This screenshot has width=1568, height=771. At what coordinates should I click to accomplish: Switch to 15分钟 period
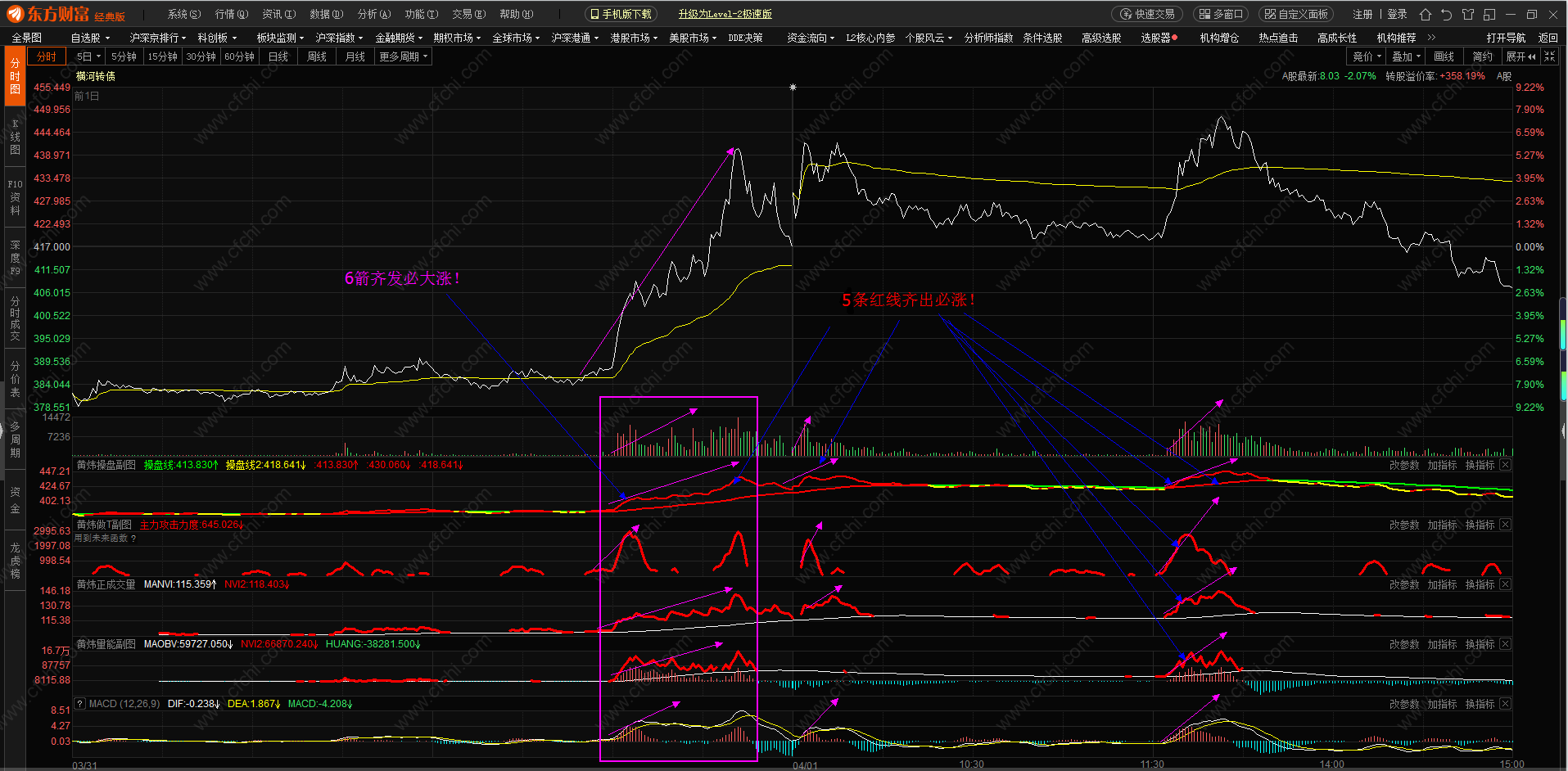coord(162,56)
